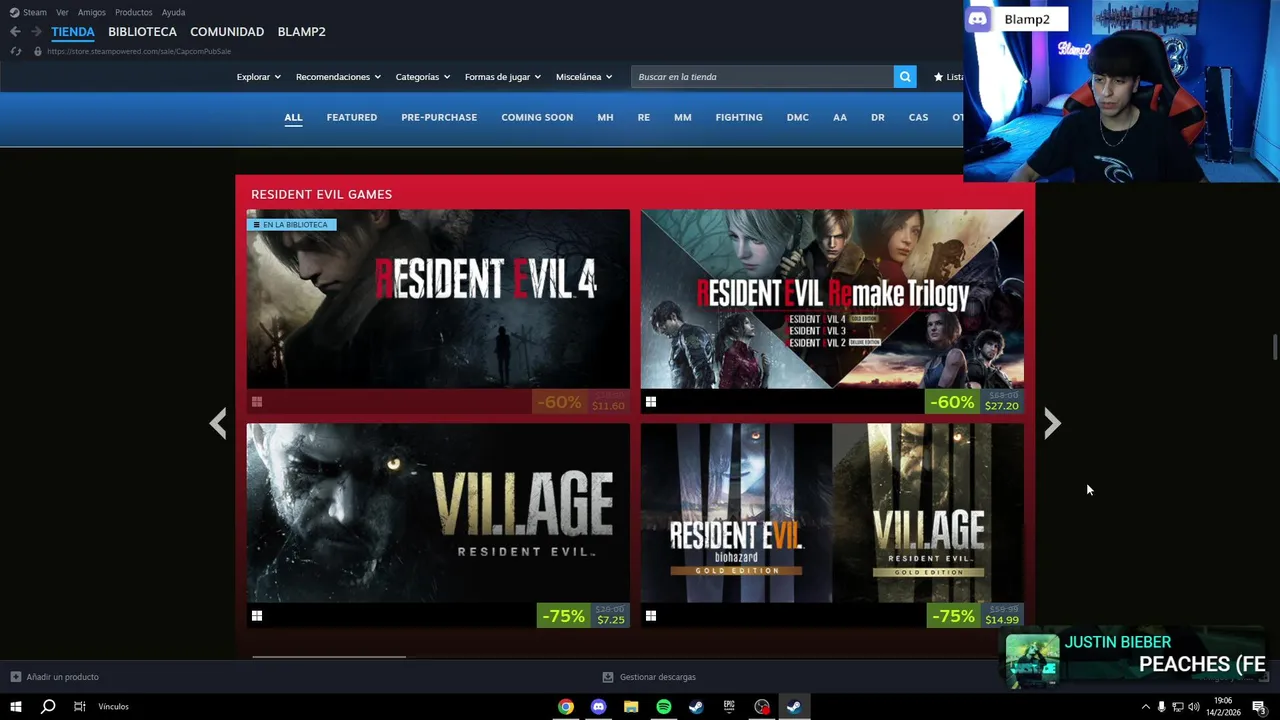The height and width of the screenshot is (720, 1280).
Task: Expand the Recomendaciones dropdown
Action: [338, 77]
